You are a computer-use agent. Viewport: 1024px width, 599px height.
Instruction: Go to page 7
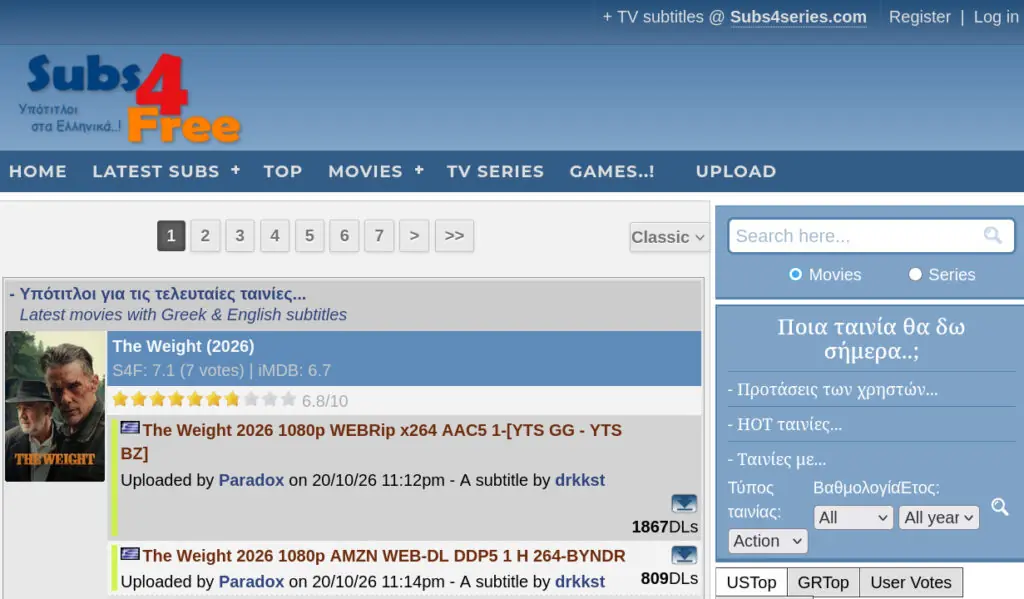pos(379,236)
